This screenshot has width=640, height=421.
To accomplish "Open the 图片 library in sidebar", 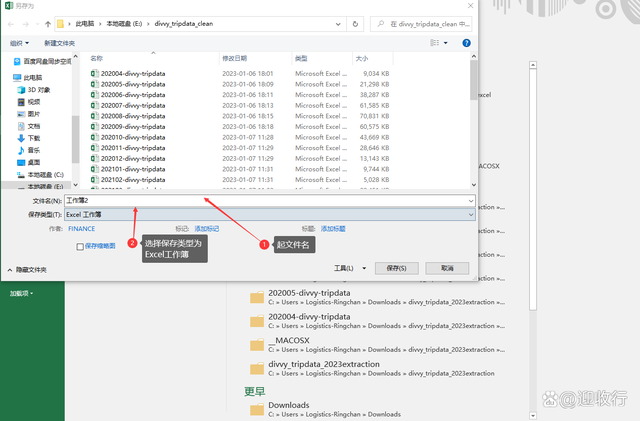I will click(x=29, y=114).
